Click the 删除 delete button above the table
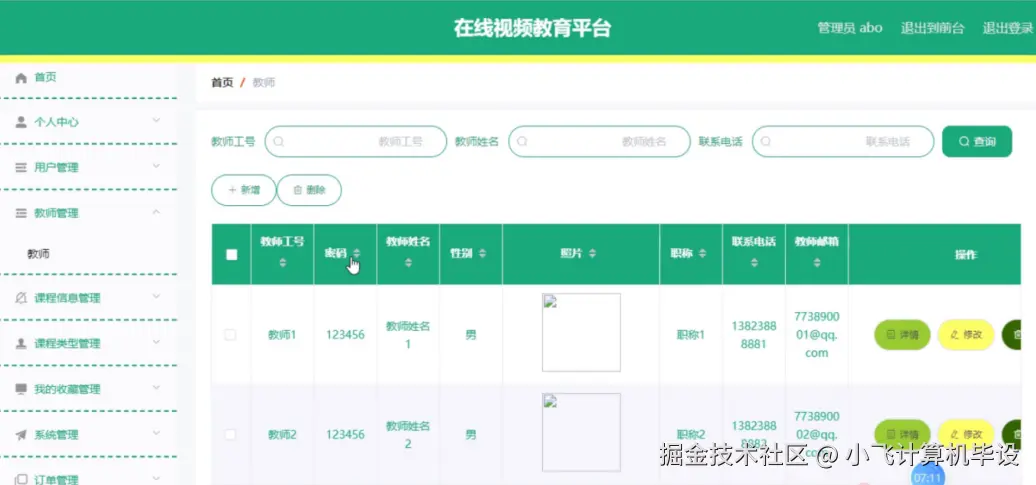Image resolution: width=1036 pixels, height=485 pixels. click(x=309, y=190)
